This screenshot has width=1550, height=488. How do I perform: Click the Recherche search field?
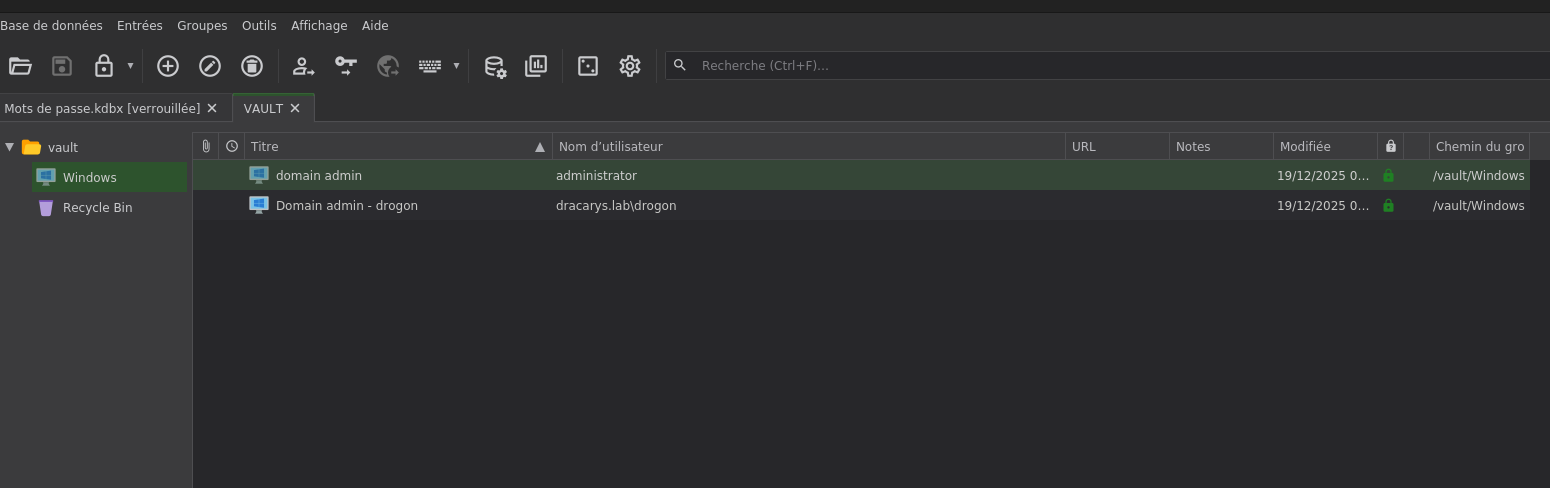coord(1100,66)
